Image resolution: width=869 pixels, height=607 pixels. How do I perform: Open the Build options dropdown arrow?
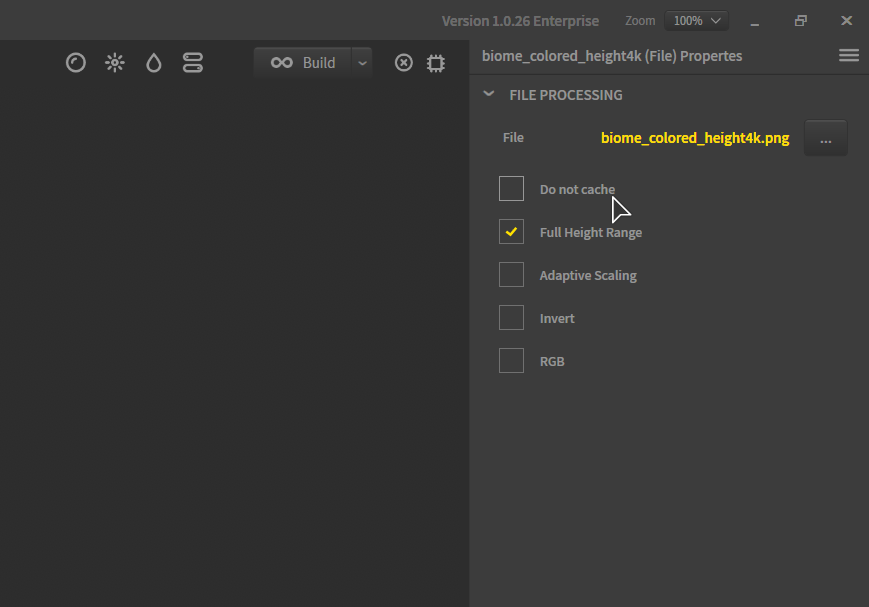coord(362,63)
